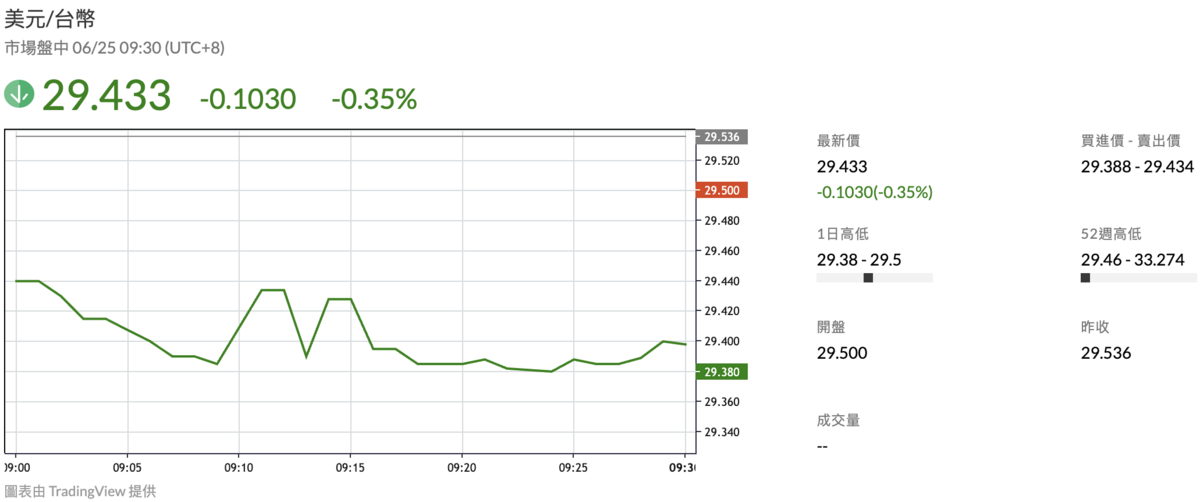Click the -0.35% change in the header
The height and width of the screenshot is (502, 1200).
coord(374,99)
